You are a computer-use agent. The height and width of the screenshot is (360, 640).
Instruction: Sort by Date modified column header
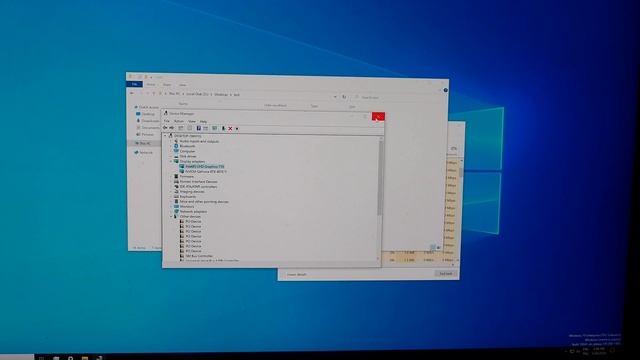[275, 105]
